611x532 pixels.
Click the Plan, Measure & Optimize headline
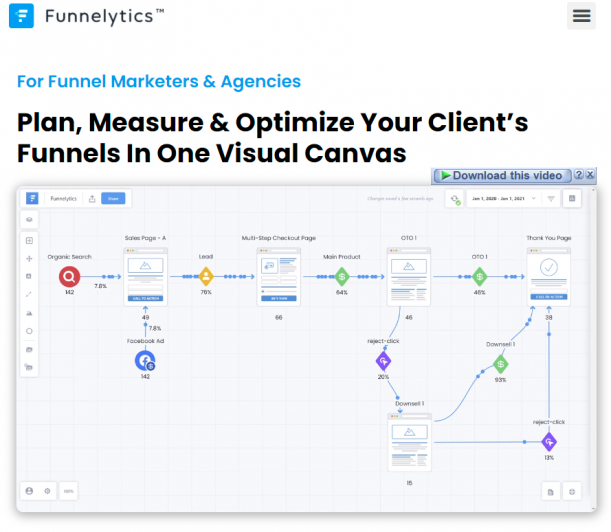coord(272,137)
